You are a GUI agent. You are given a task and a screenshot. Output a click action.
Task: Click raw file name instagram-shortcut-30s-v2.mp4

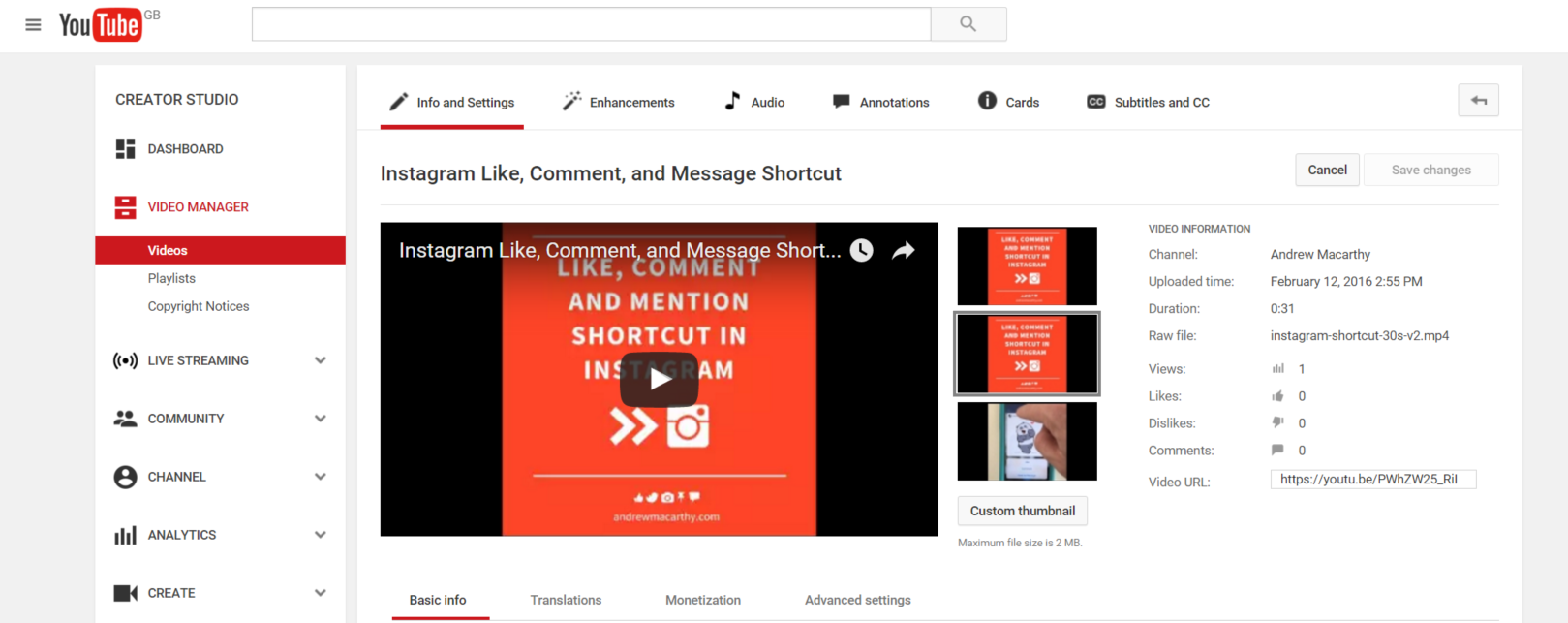tap(1360, 335)
